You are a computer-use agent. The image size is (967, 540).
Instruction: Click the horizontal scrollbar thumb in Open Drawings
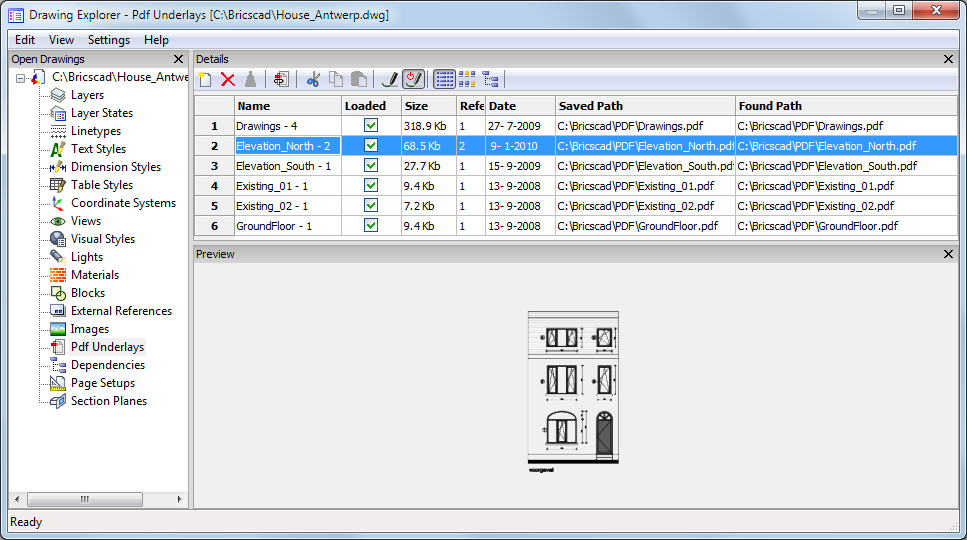pyautogui.click(x=85, y=499)
